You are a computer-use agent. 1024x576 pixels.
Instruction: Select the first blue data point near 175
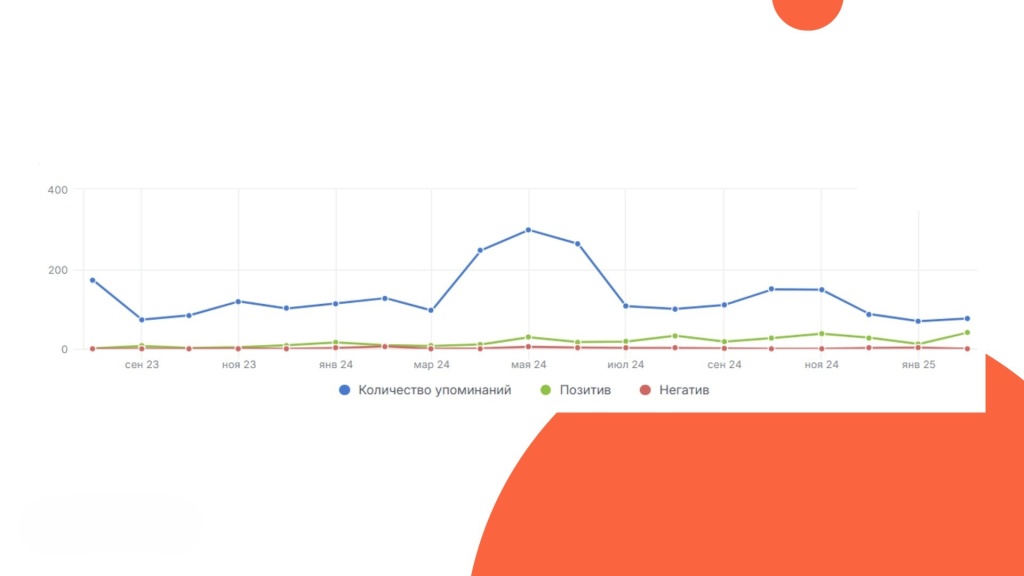pos(93,280)
